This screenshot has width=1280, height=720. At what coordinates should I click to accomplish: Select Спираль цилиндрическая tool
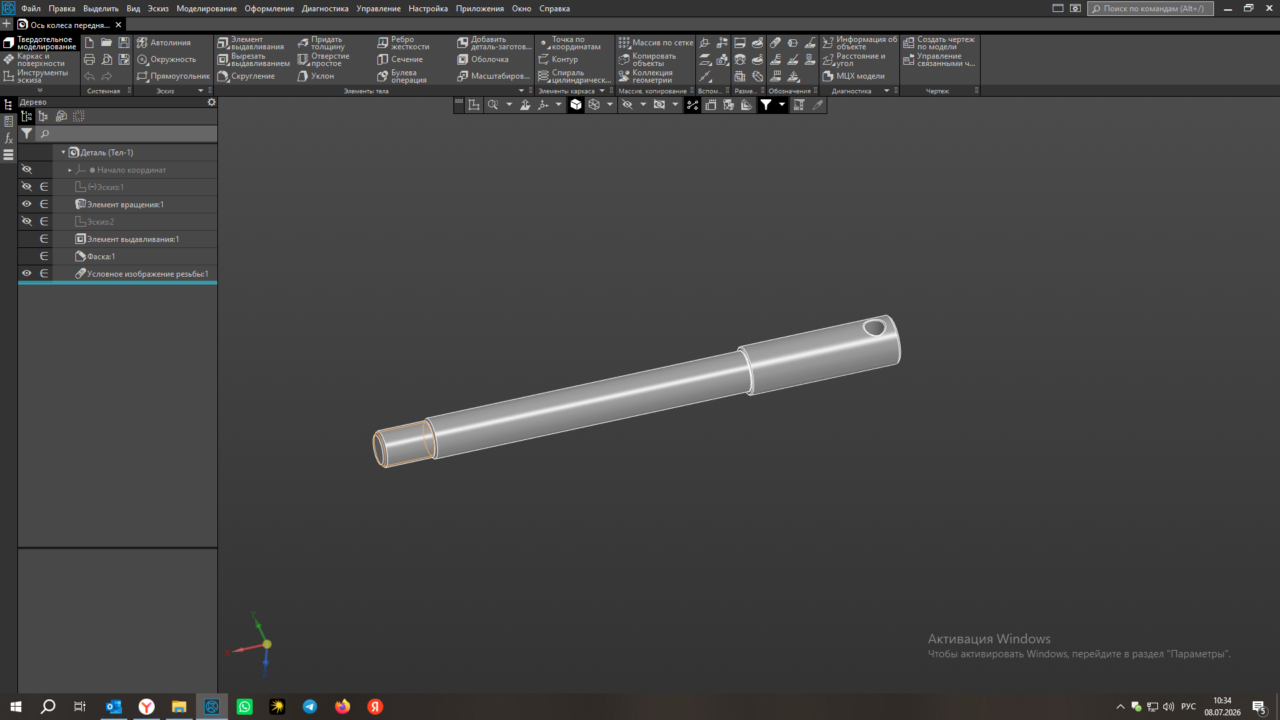click(x=573, y=76)
